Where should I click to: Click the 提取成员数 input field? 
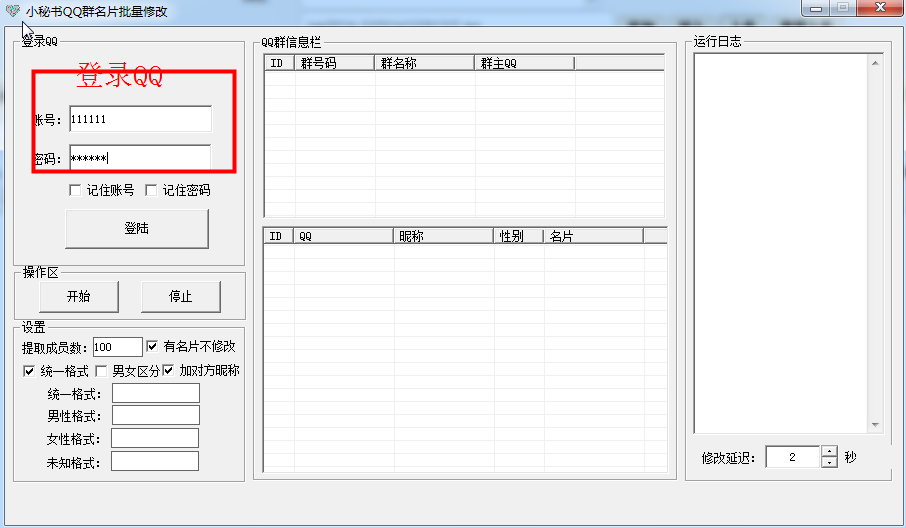click(x=117, y=347)
